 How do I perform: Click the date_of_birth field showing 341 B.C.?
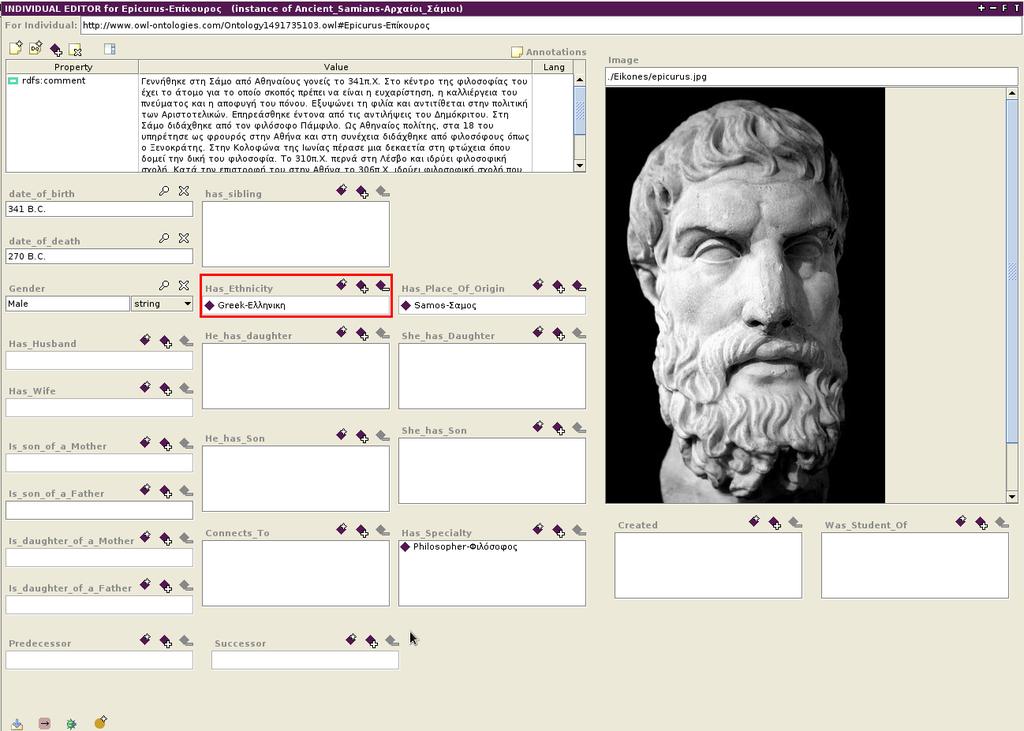tap(99, 209)
